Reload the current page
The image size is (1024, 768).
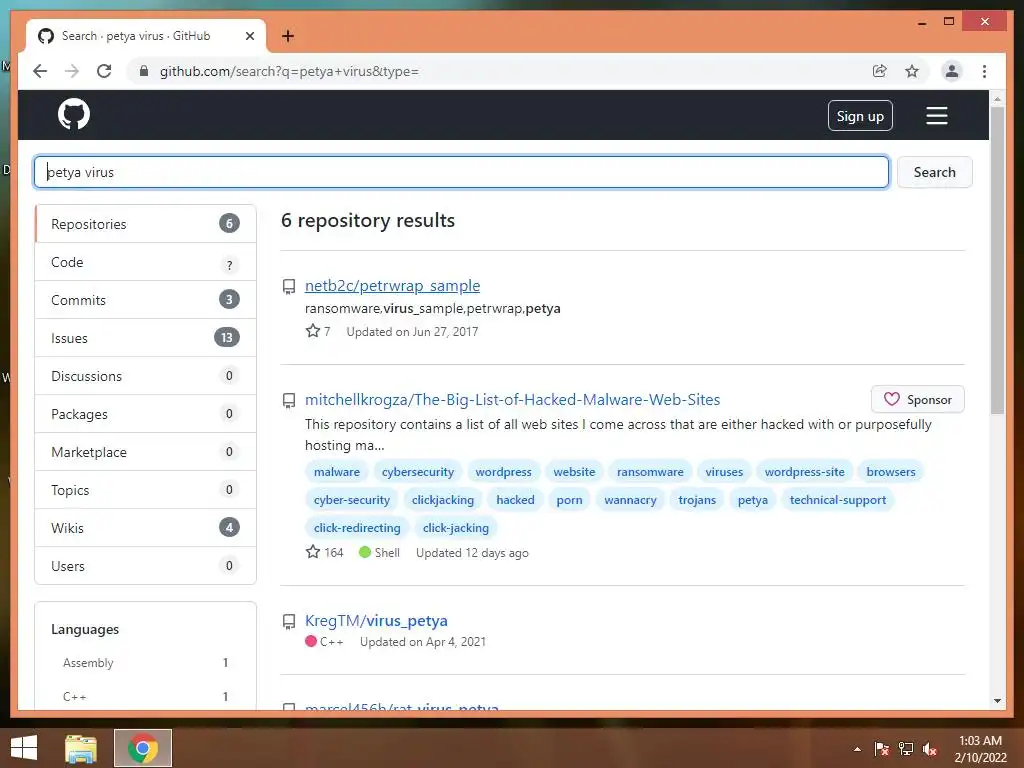104,71
